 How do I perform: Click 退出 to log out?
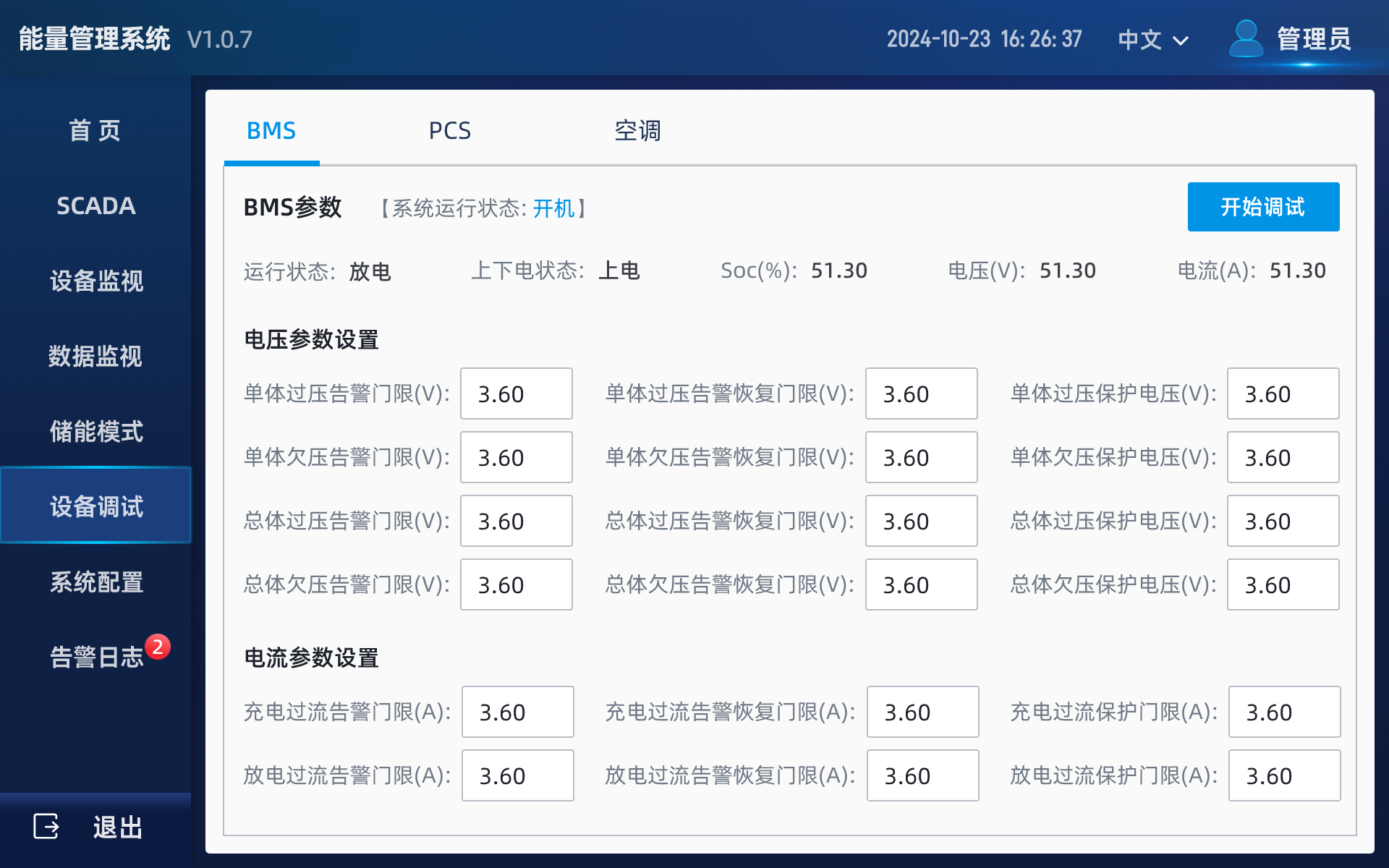(x=118, y=826)
